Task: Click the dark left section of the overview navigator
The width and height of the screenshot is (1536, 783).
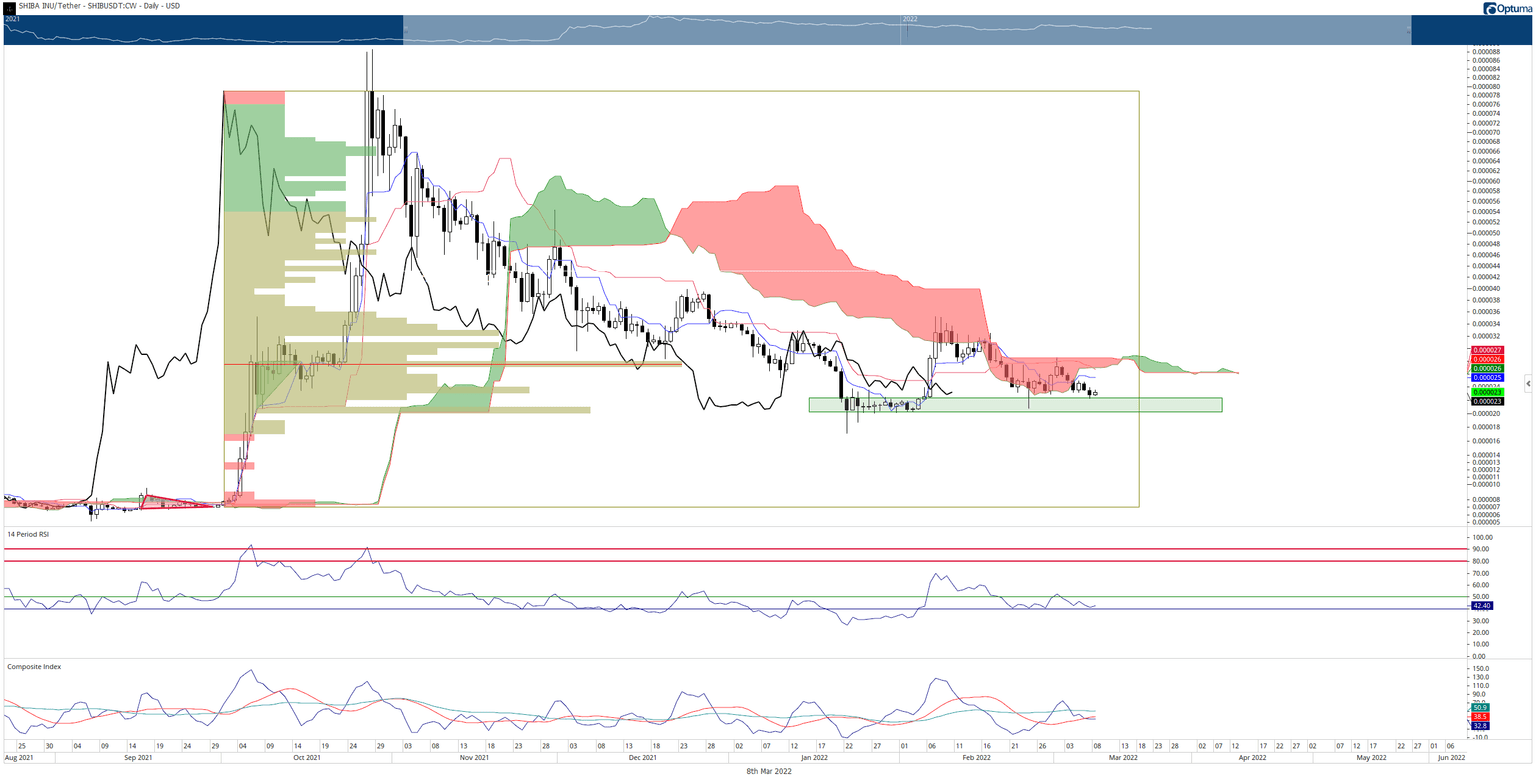Action: coord(203,30)
